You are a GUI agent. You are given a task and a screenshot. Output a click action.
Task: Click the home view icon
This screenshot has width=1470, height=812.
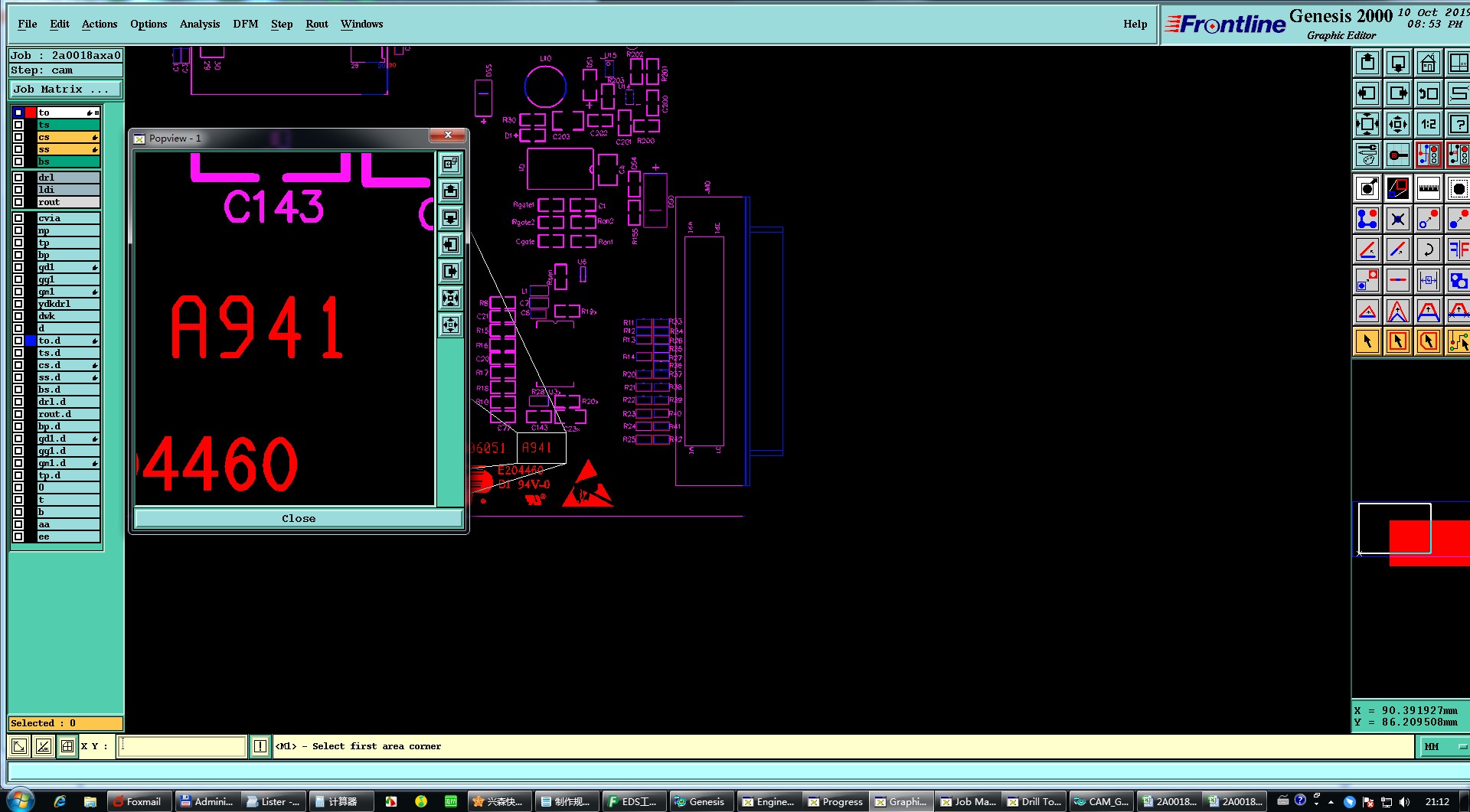pos(1429,64)
